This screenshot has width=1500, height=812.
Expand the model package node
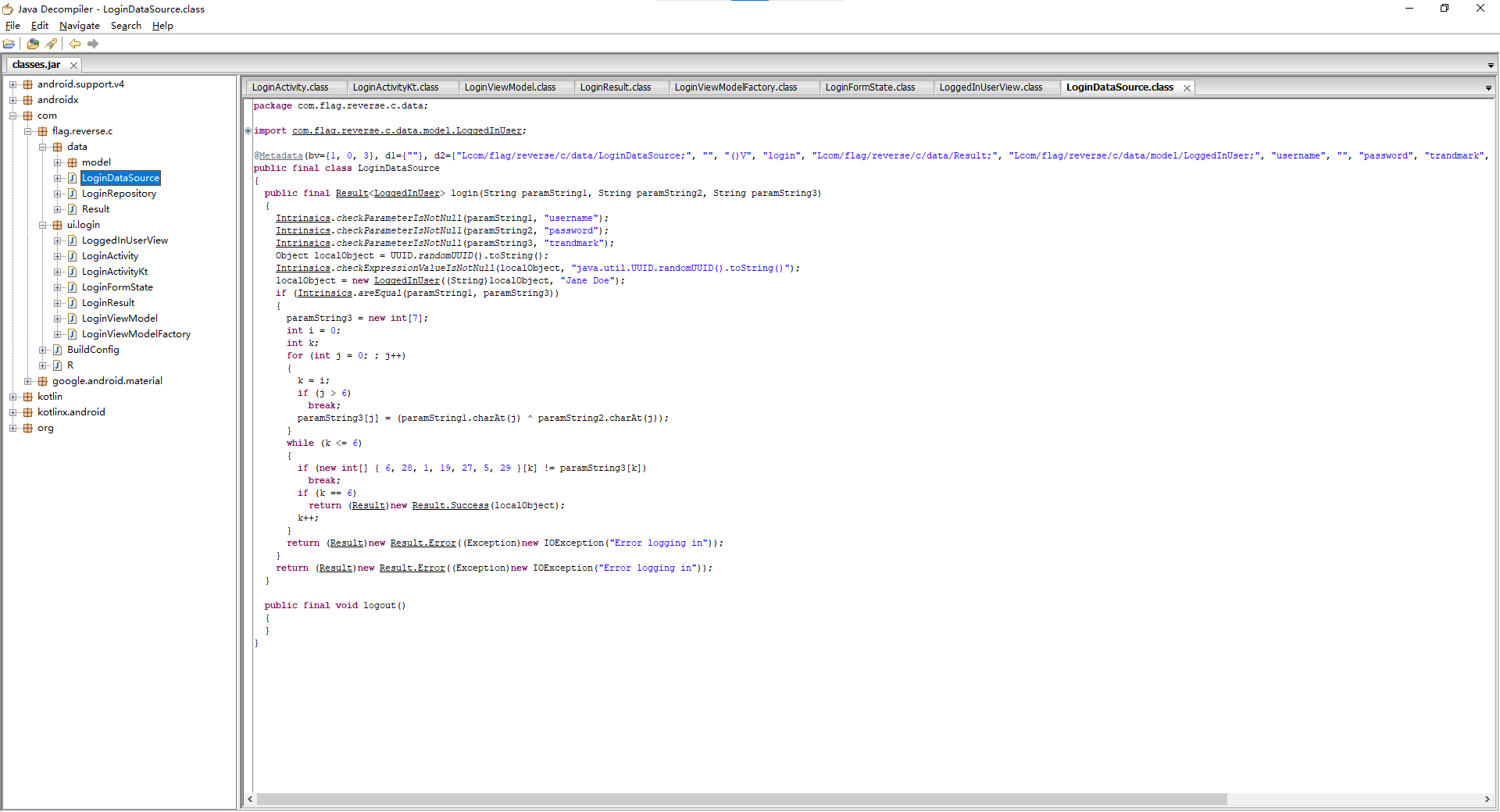point(58,162)
